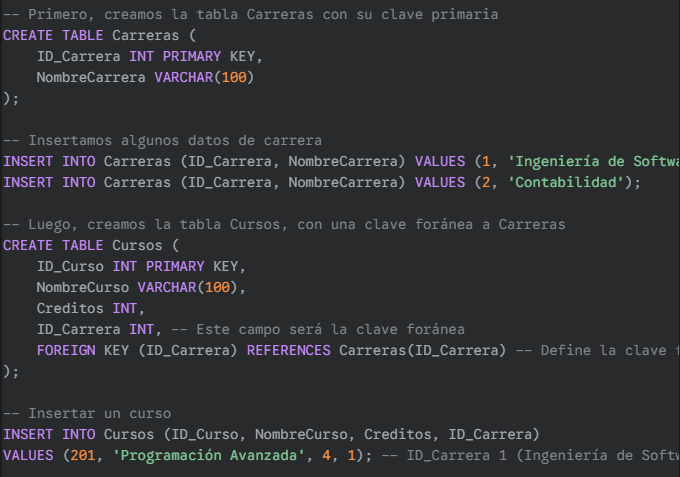Click the string 'Programación Avanzada'
Screen dimensions: 680x477
[209, 455]
